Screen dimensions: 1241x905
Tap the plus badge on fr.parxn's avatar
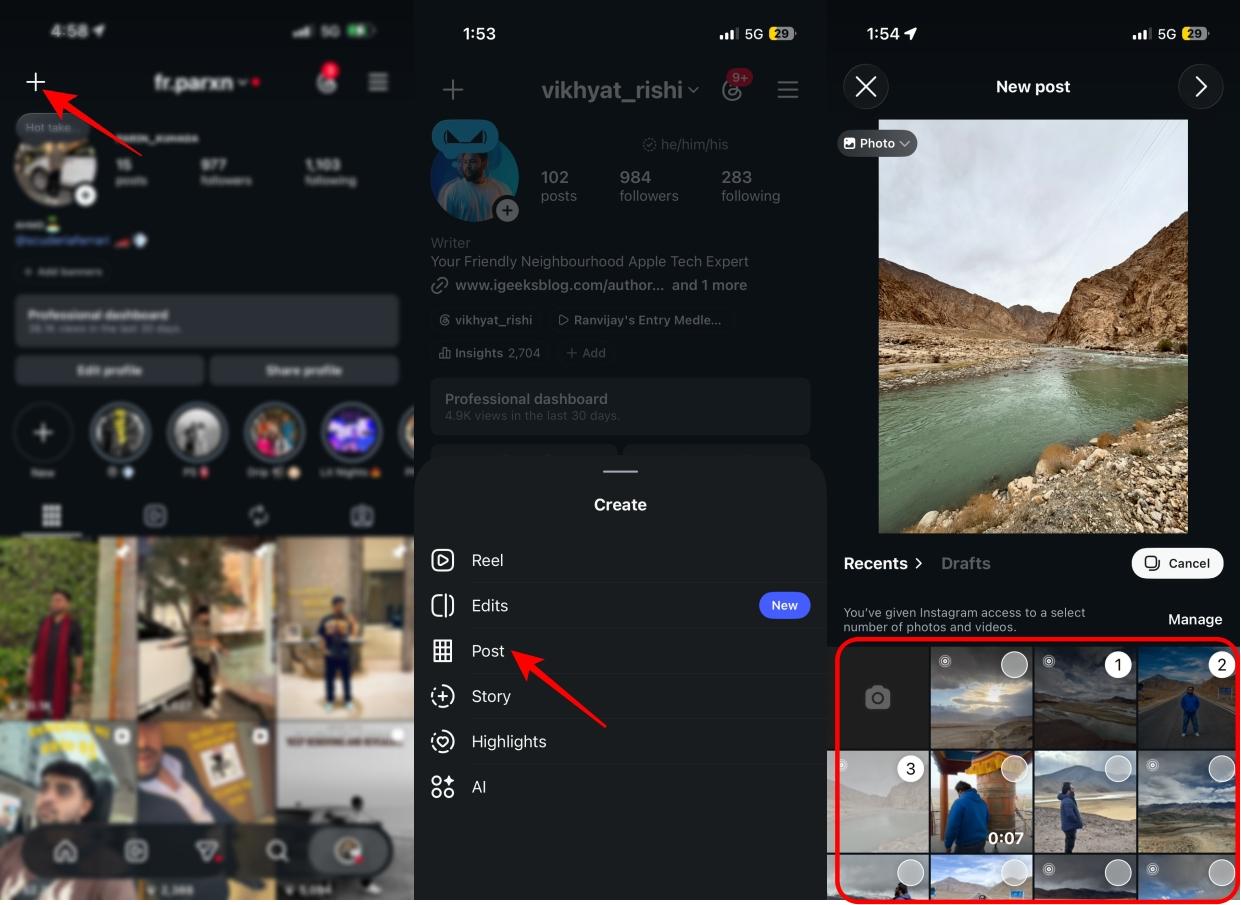pos(86,195)
